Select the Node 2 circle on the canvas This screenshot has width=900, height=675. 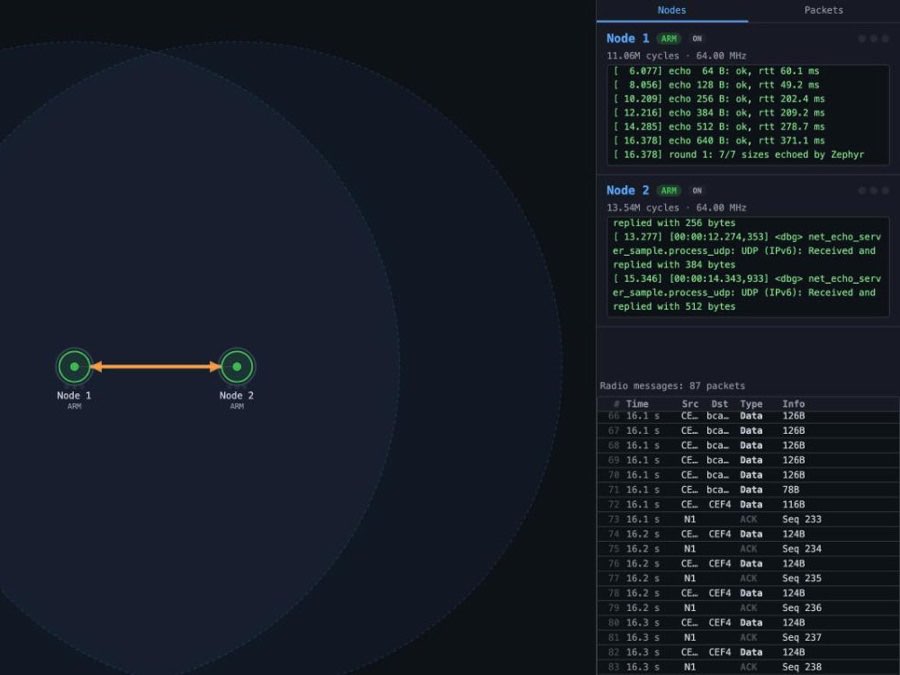236,366
